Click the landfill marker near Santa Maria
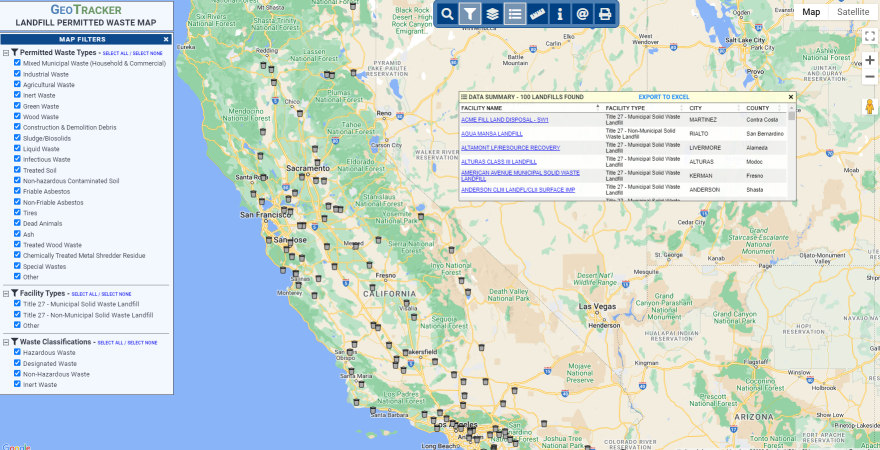Image resolution: width=880 pixels, height=450 pixels. [x=351, y=371]
